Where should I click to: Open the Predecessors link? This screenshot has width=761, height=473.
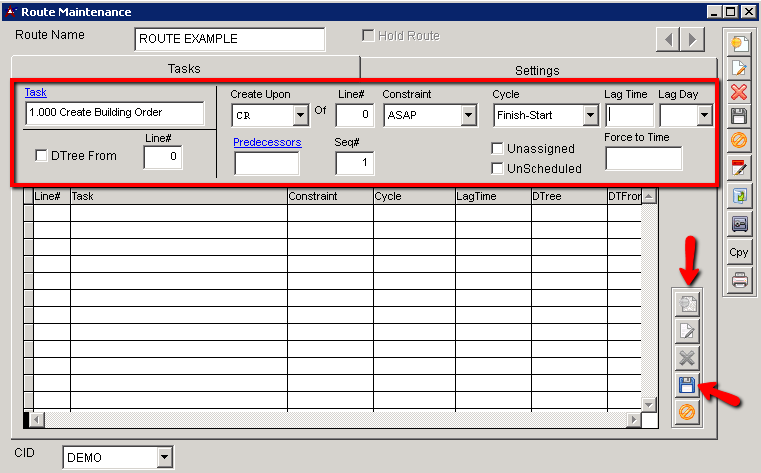click(267, 143)
